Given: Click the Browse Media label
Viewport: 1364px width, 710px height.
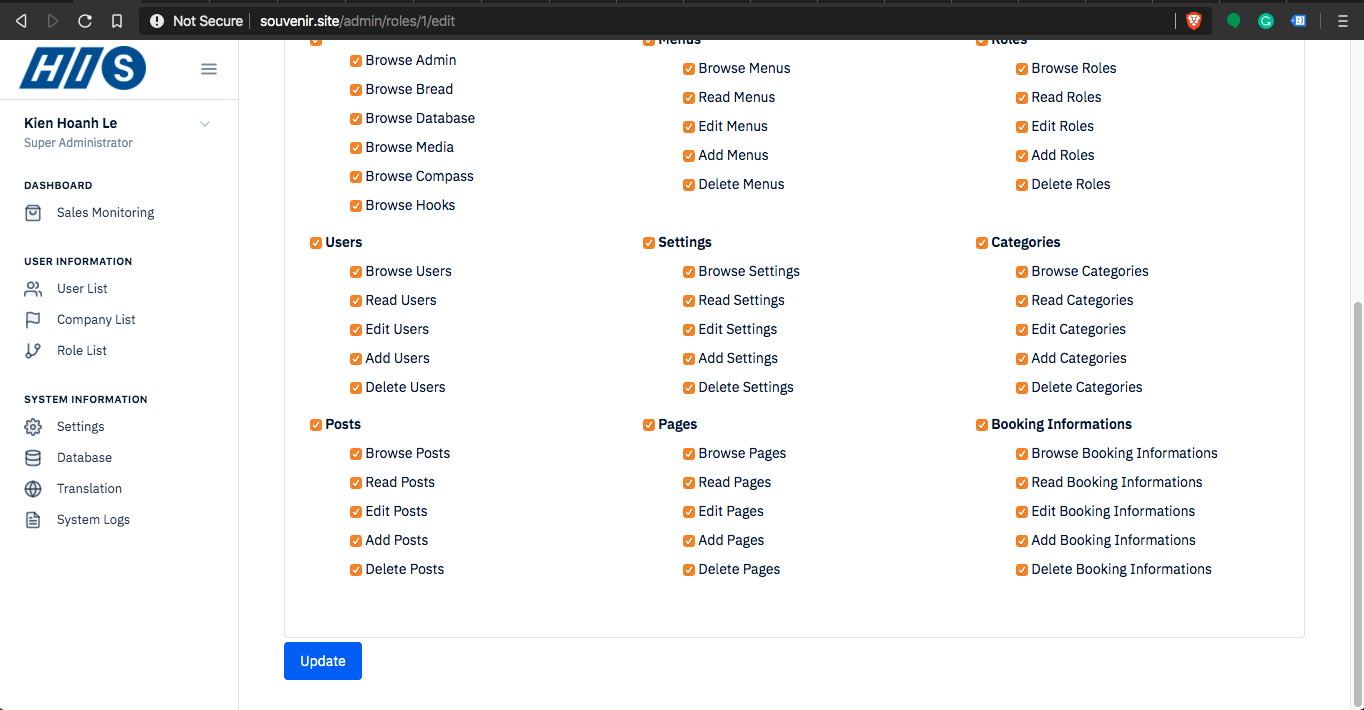Looking at the screenshot, I should tap(410, 148).
